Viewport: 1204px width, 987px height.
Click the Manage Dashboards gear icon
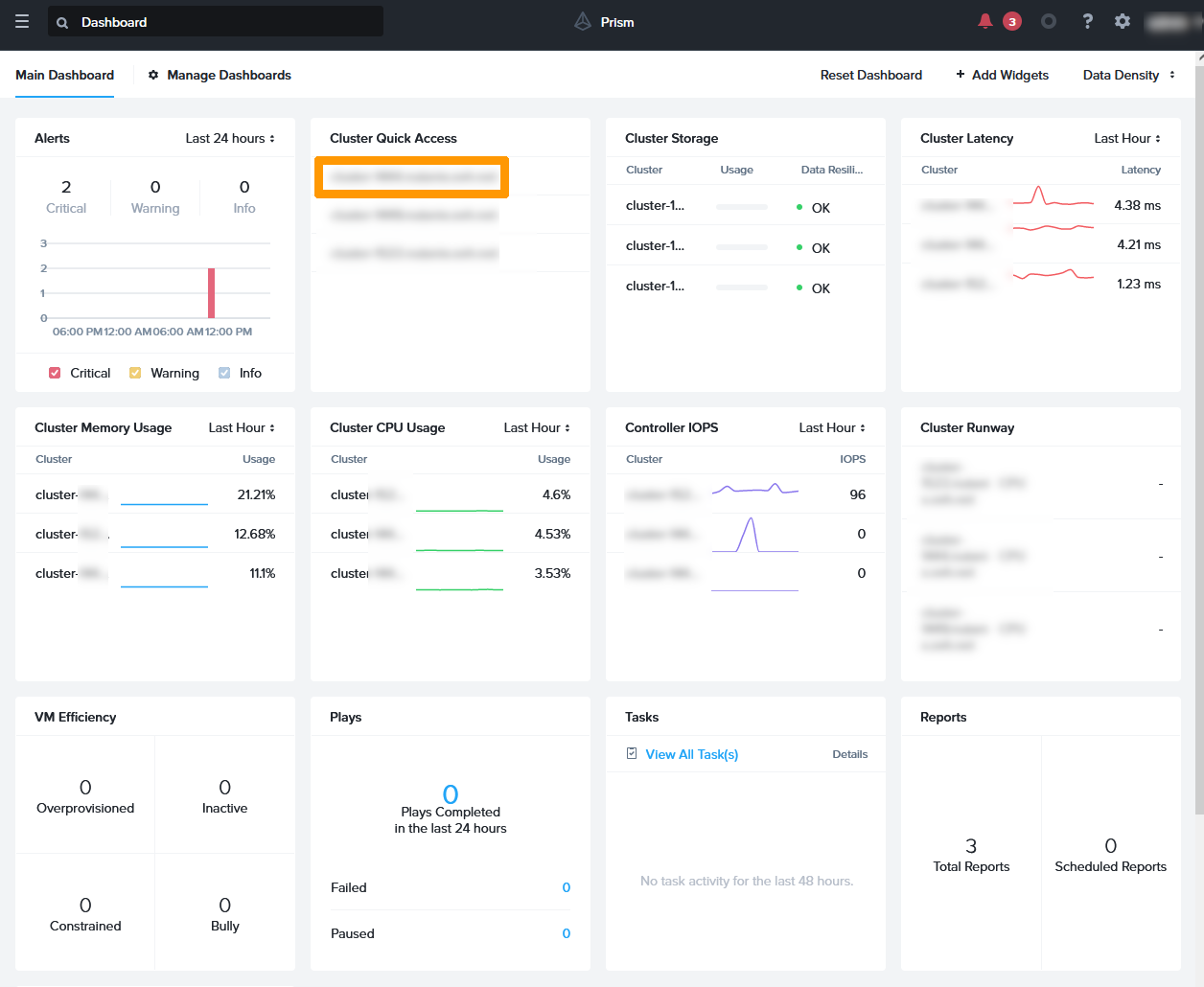[153, 75]
